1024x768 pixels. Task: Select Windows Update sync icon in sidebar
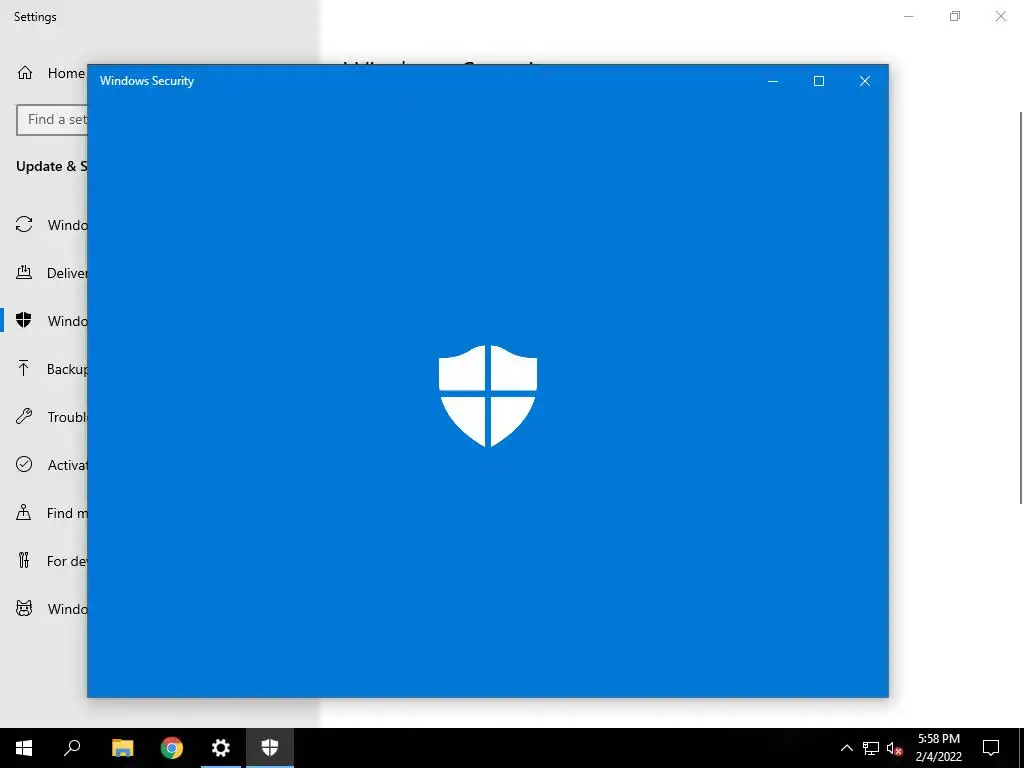[24, 225]
